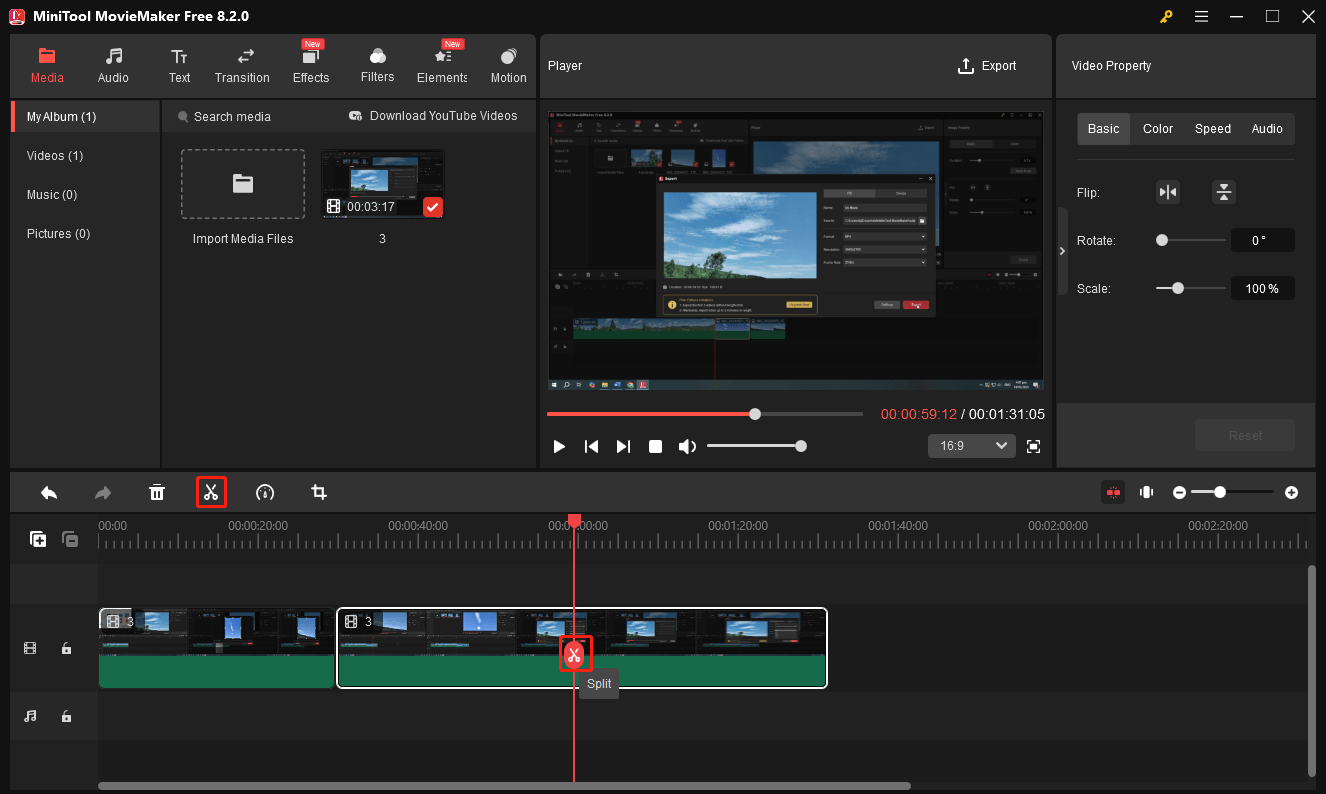Click the zoom to fit timeline icon

coord(1147,492)
